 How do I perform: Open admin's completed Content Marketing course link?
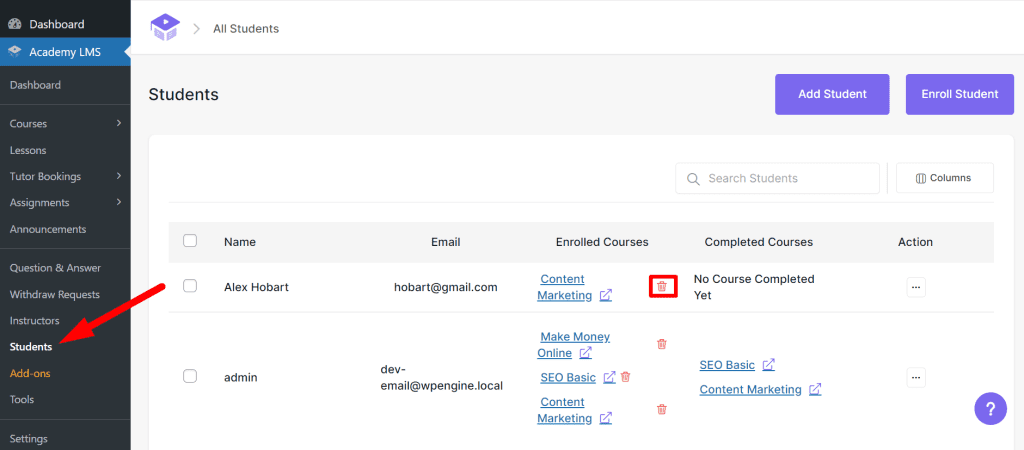click(750, 390)
